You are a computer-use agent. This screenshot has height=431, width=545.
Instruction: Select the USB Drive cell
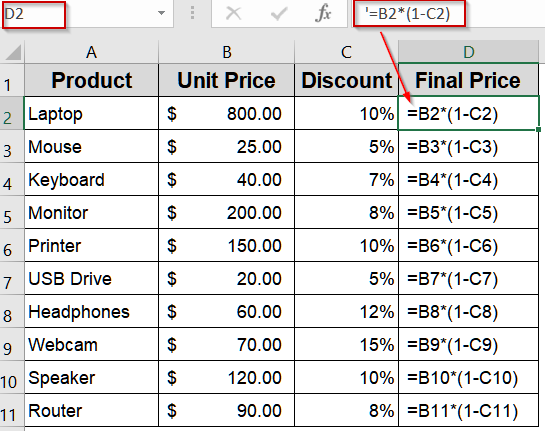(91, 278)
